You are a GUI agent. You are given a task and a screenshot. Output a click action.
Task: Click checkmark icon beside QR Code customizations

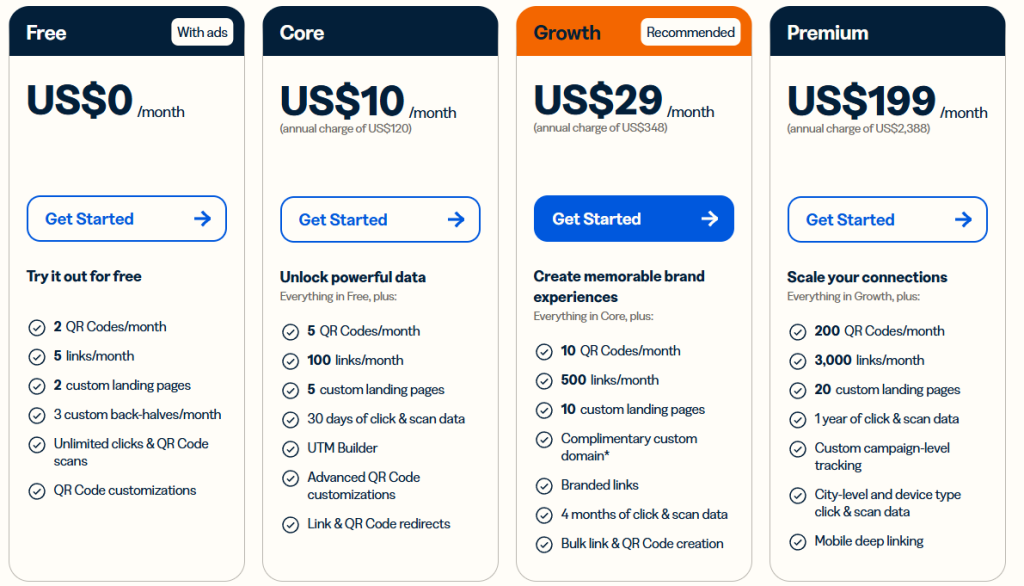click(x=37, y=491)
